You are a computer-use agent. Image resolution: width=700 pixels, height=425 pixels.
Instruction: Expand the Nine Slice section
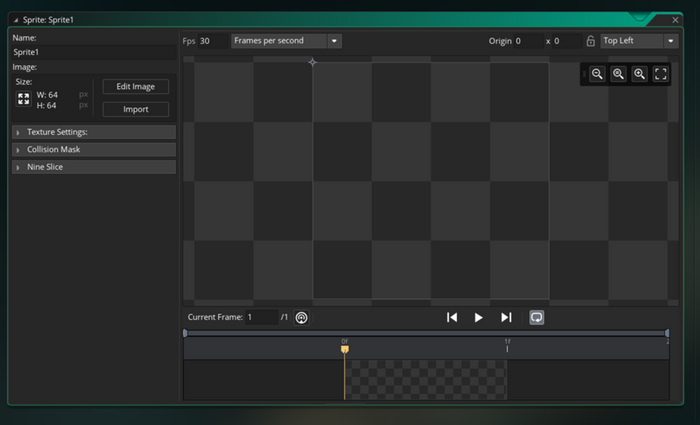click(x=94, y=167)
